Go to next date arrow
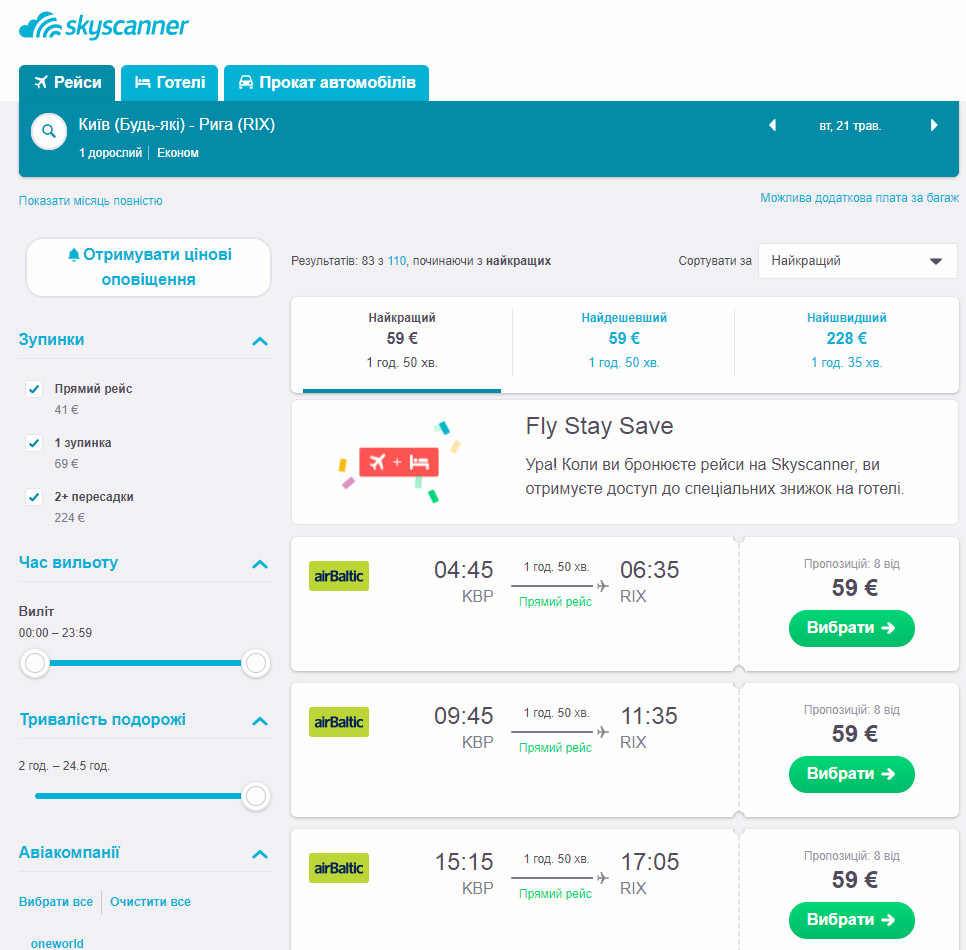The width and height of the screenshot is (966, 950). (x=933, y=125)
